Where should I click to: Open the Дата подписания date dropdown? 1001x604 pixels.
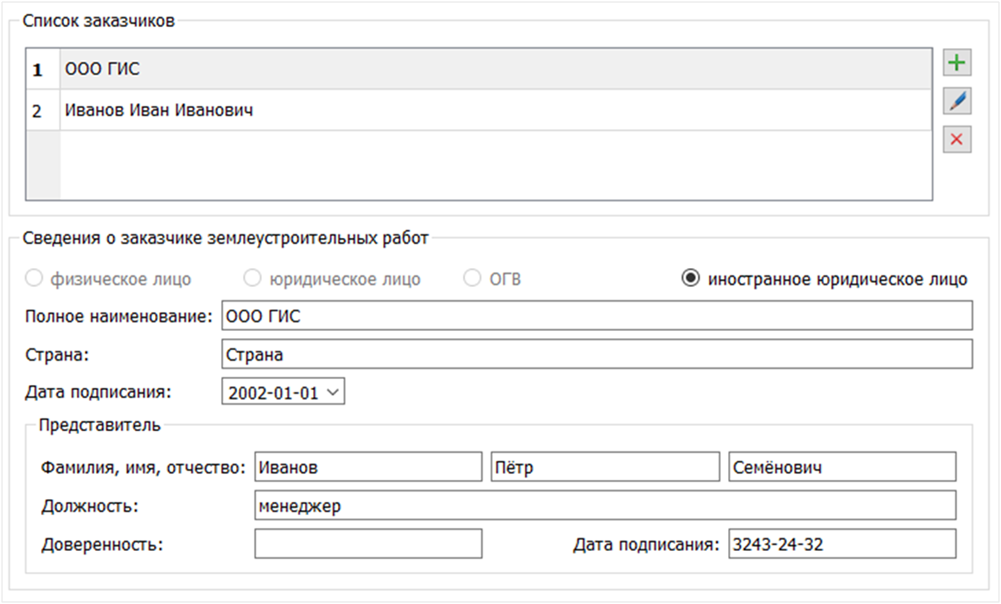[x=334, y=393]
